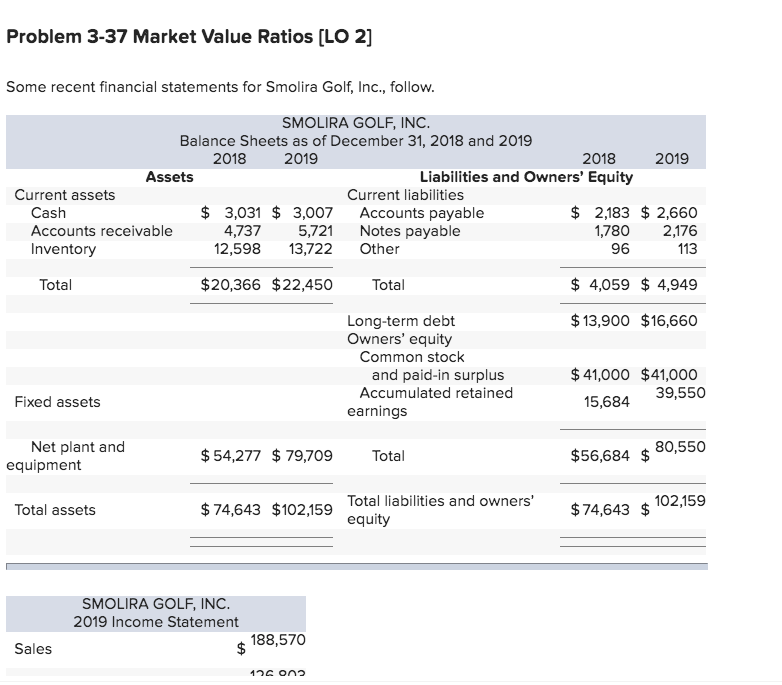782x685 pixels.
Task: Click the Balance Sheets as of December 31 title
Action: (356, 141)
